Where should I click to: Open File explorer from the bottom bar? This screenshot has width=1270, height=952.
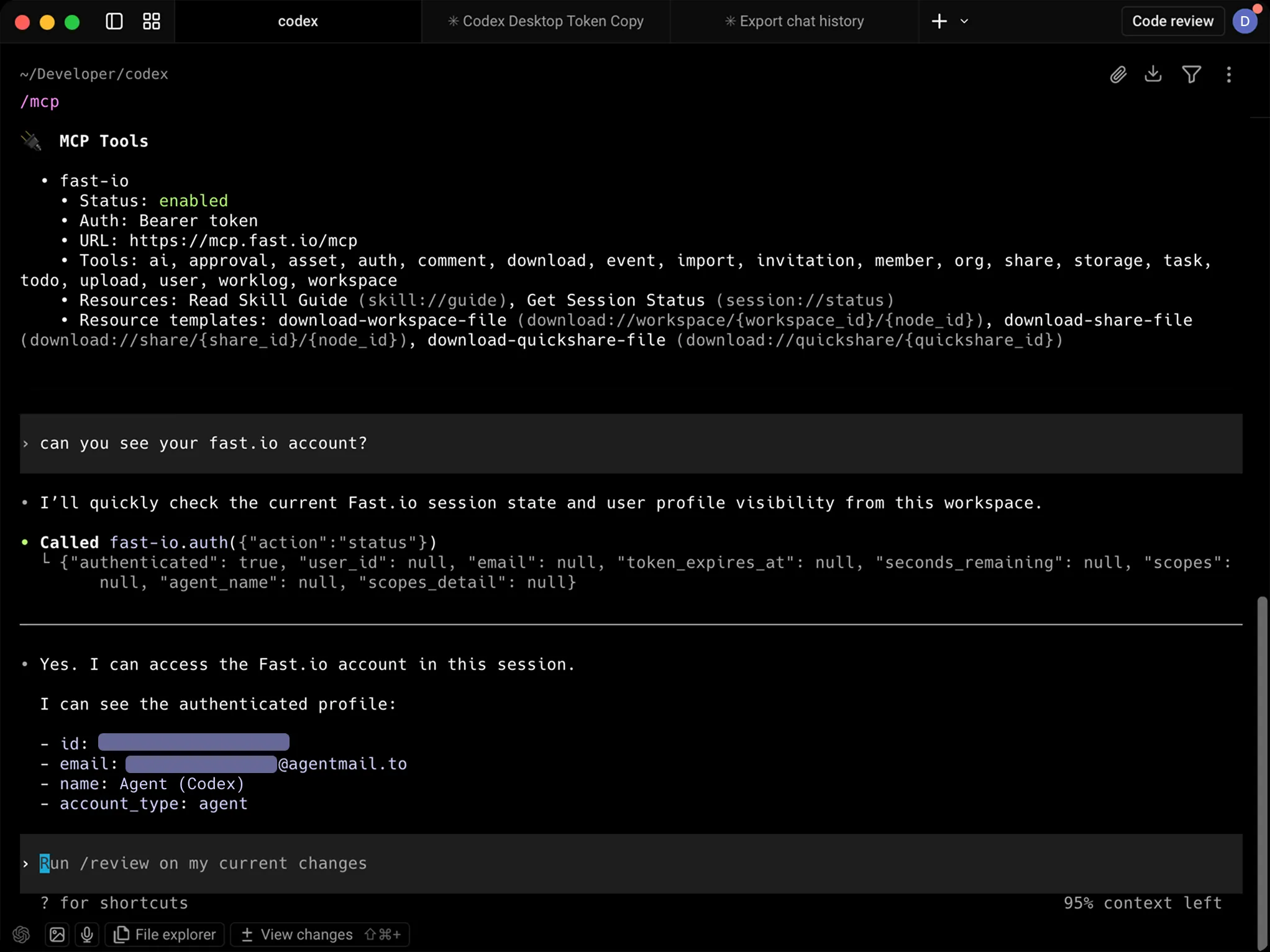[164, 935]
